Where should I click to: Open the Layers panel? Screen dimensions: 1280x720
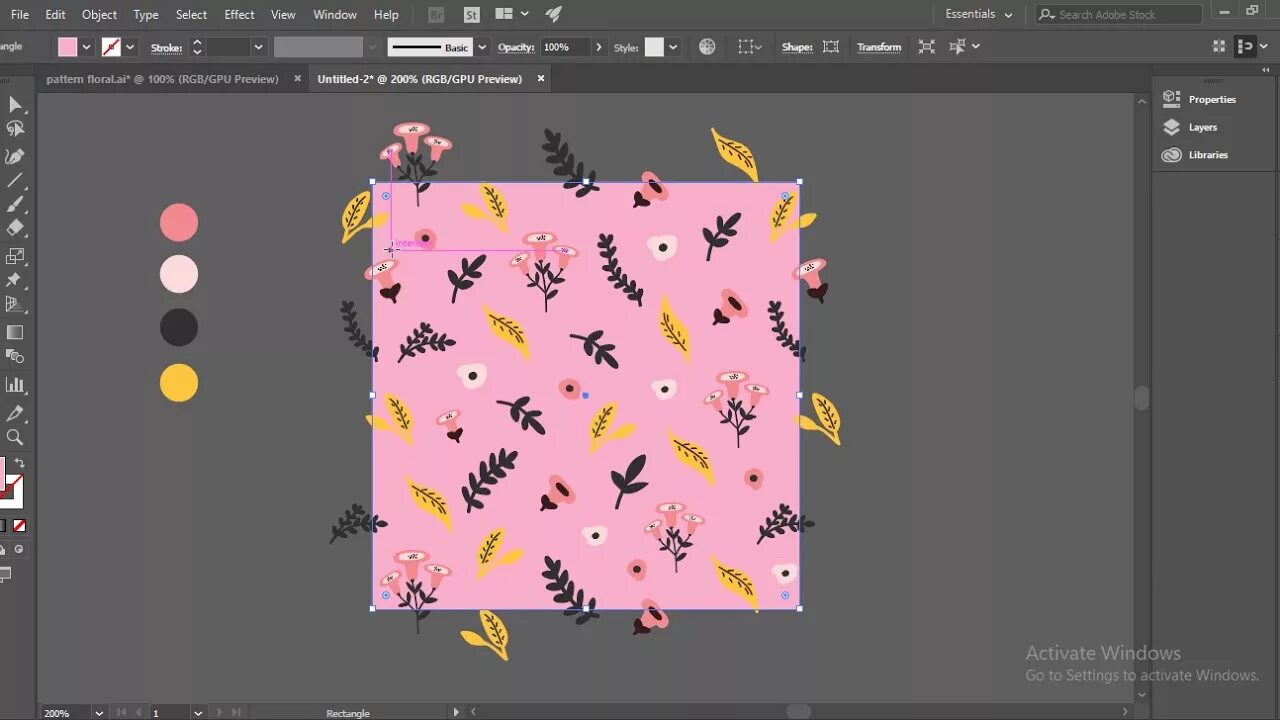pos(1202,127)
